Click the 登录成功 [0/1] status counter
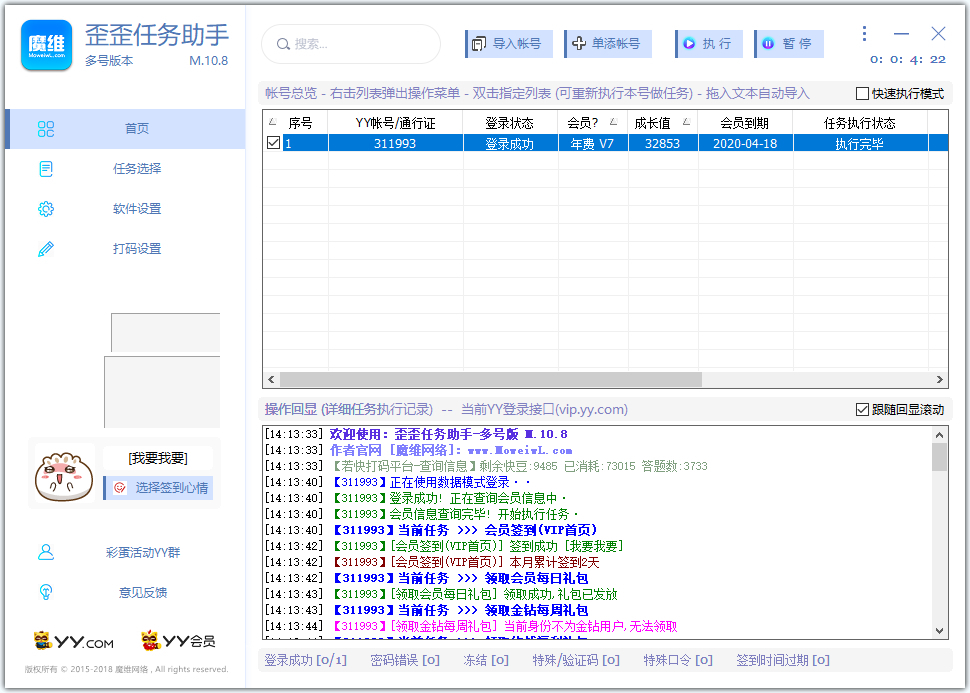 point(306,660)
